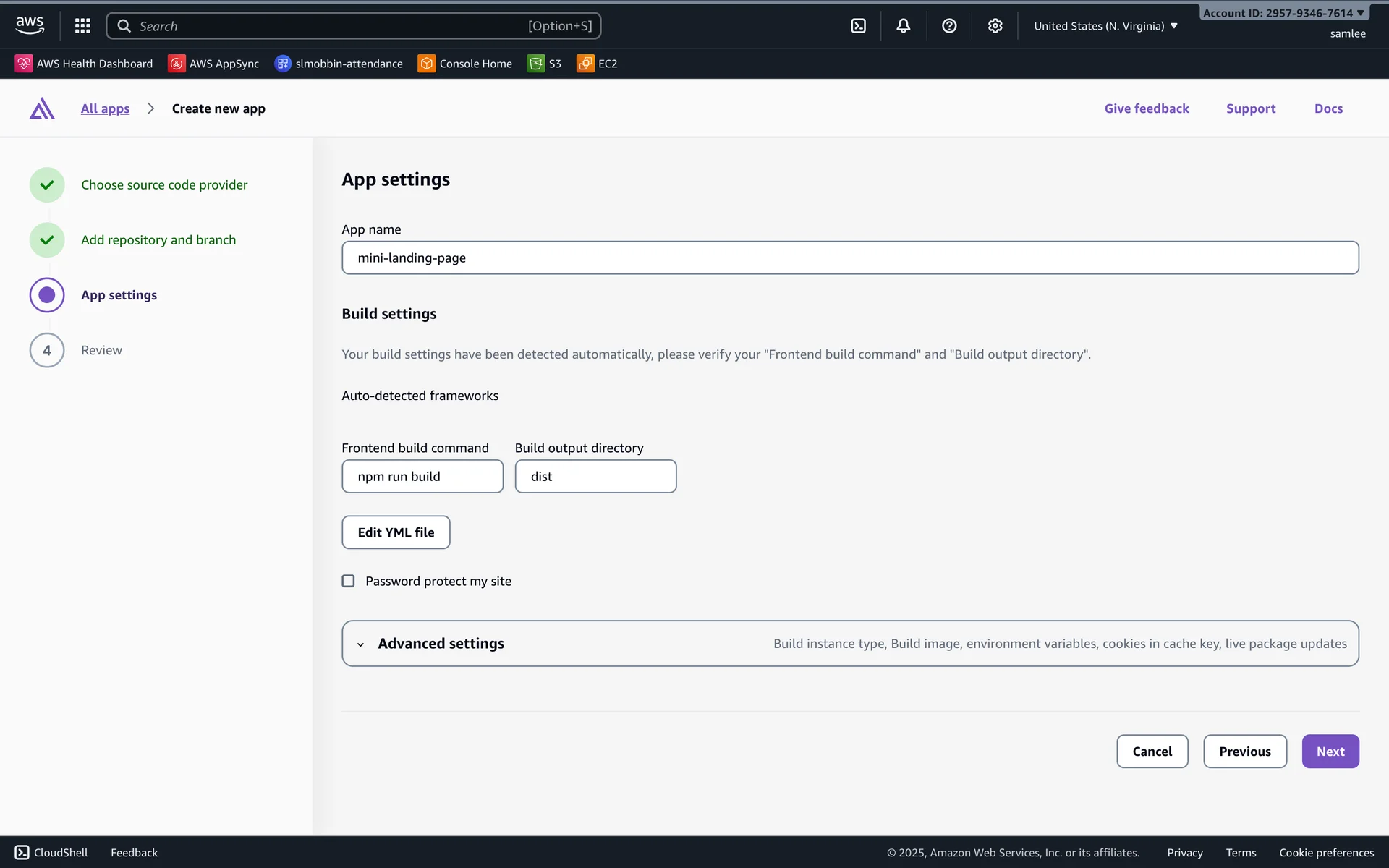Open AWS Health Dashboard shortcut
This screenshot has width=1389, height=868.
[84, 64]
